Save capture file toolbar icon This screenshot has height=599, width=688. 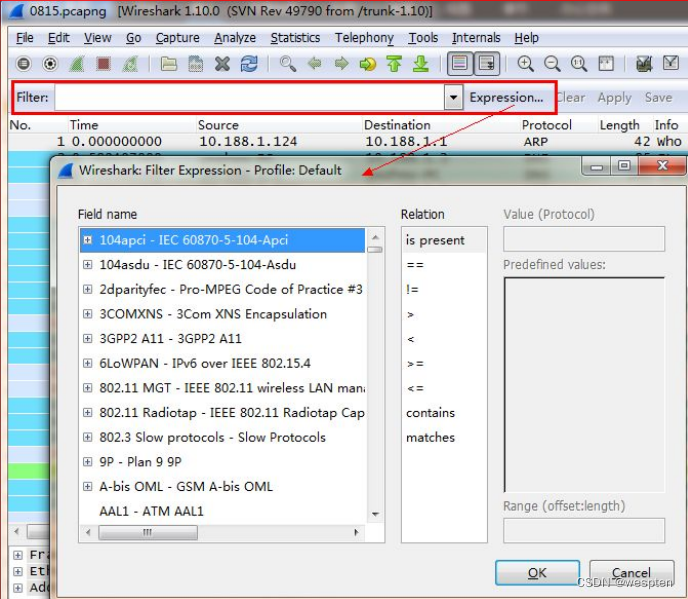195,64
